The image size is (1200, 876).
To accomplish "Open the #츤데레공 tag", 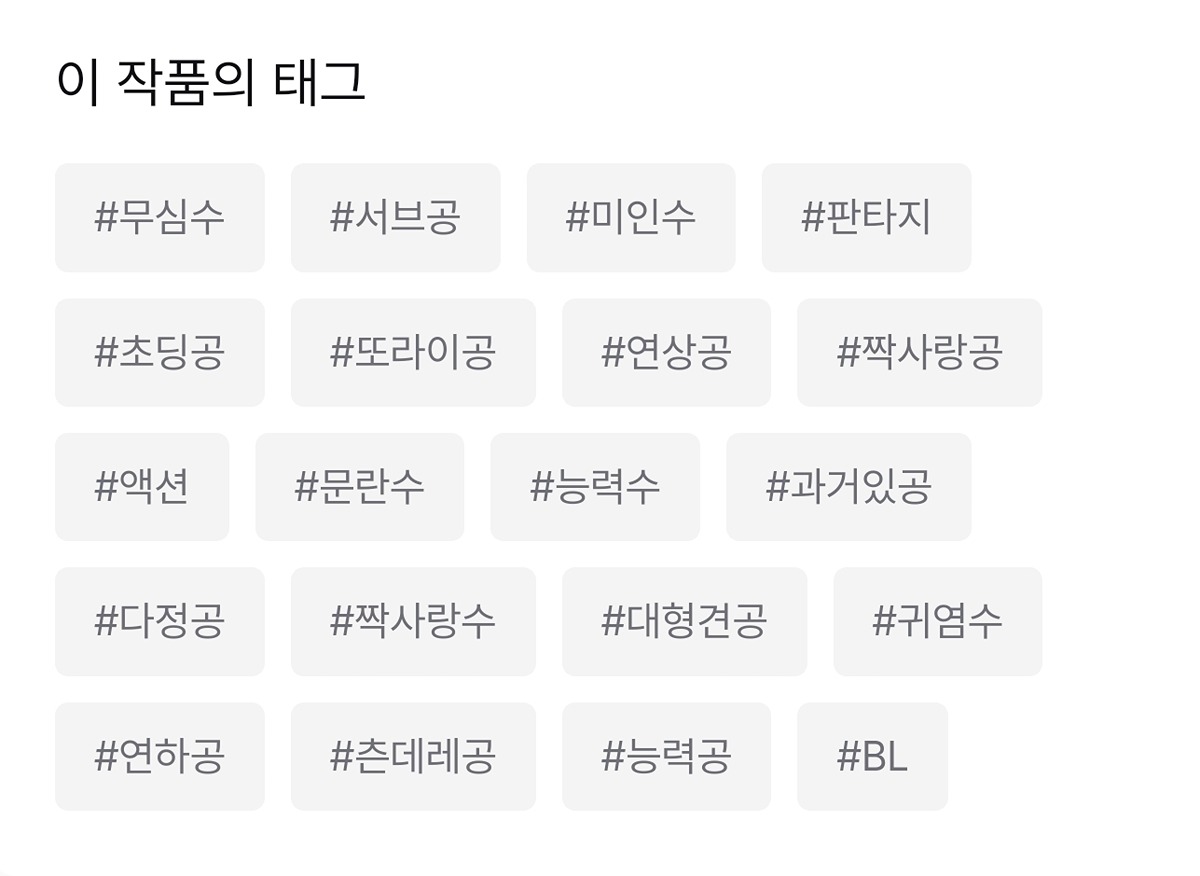I will pos(413,756).
